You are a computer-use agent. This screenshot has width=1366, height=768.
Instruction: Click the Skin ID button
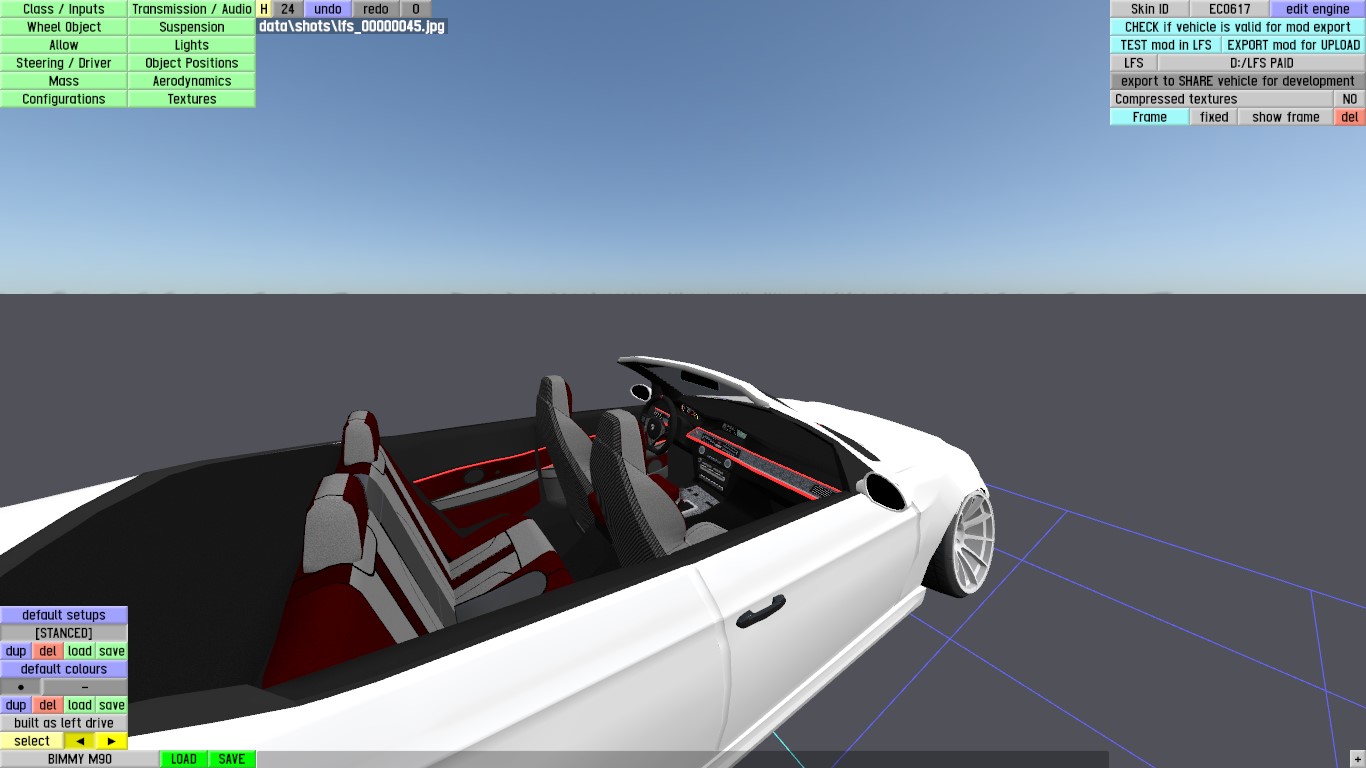[x=1150, y=9]
